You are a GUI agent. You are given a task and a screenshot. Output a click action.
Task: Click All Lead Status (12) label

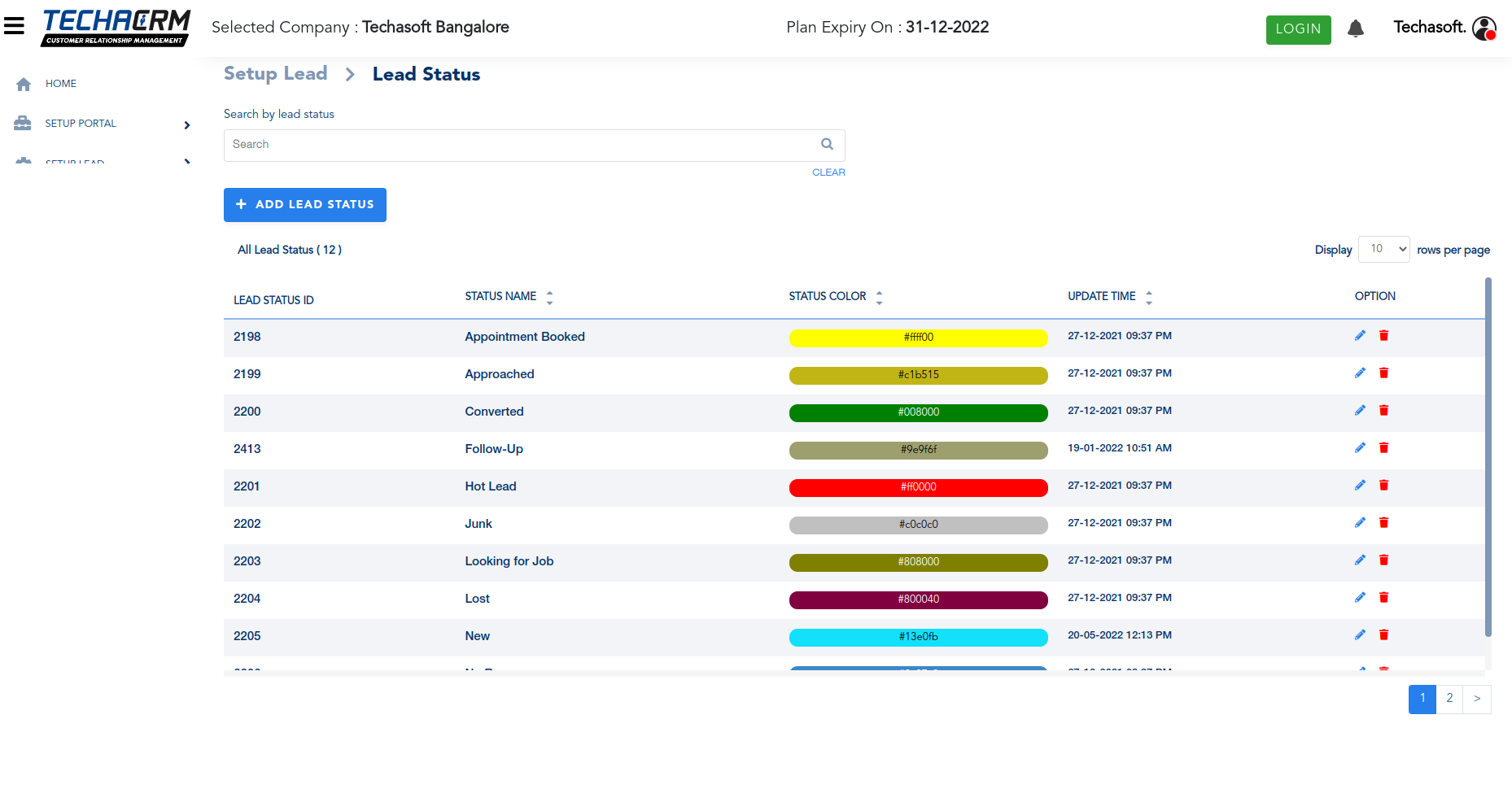click(290, 250)
